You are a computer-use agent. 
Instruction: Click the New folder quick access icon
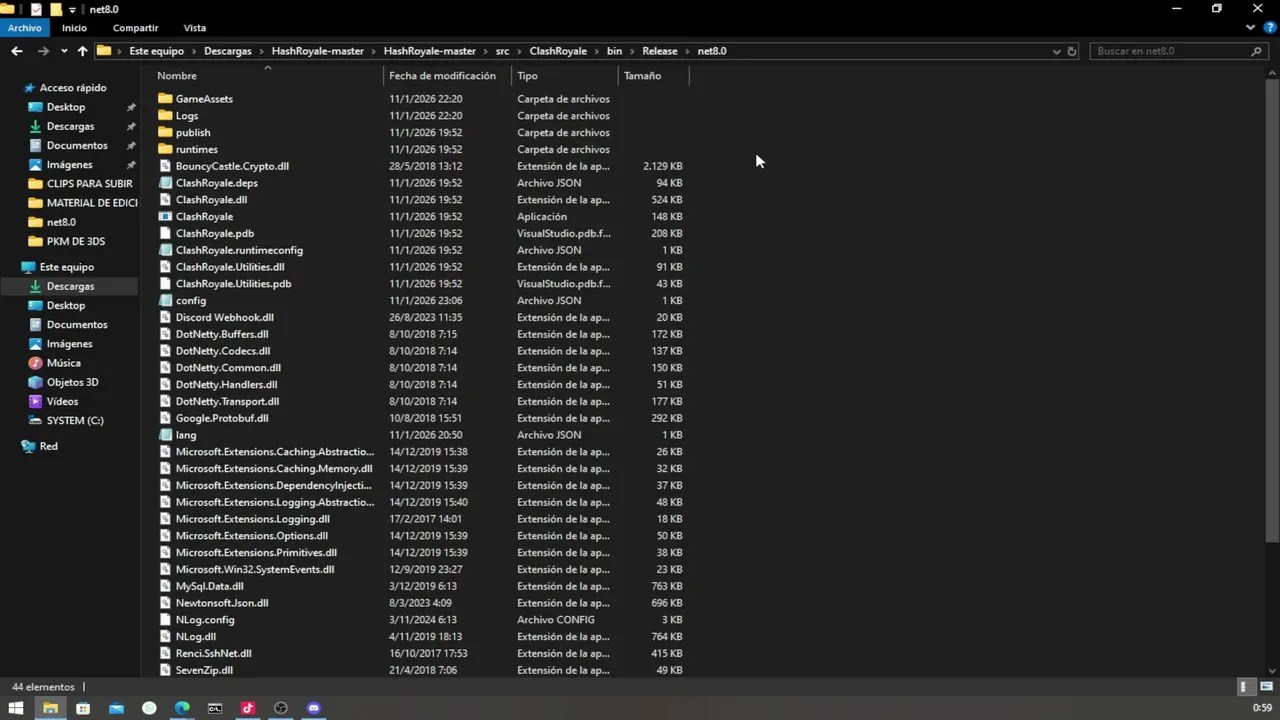pos(54,9)
